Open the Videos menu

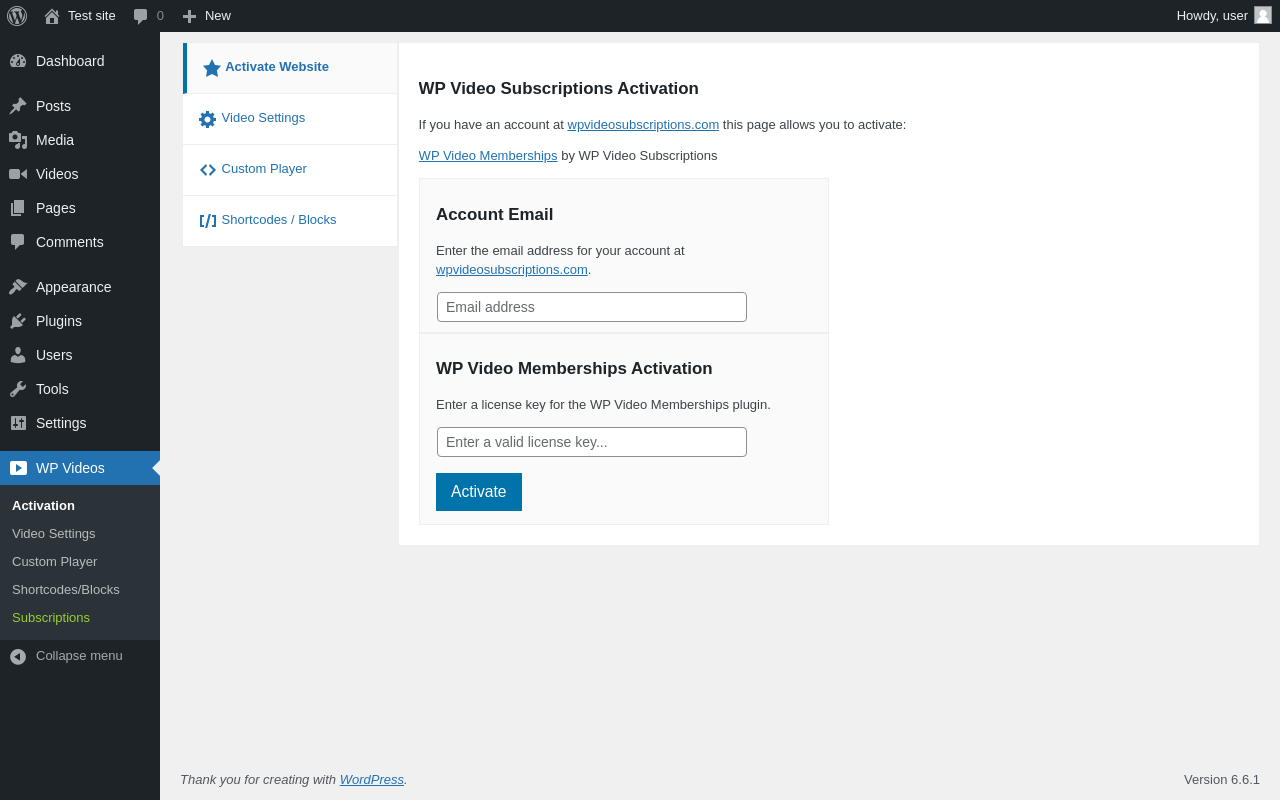pos(80,174)
